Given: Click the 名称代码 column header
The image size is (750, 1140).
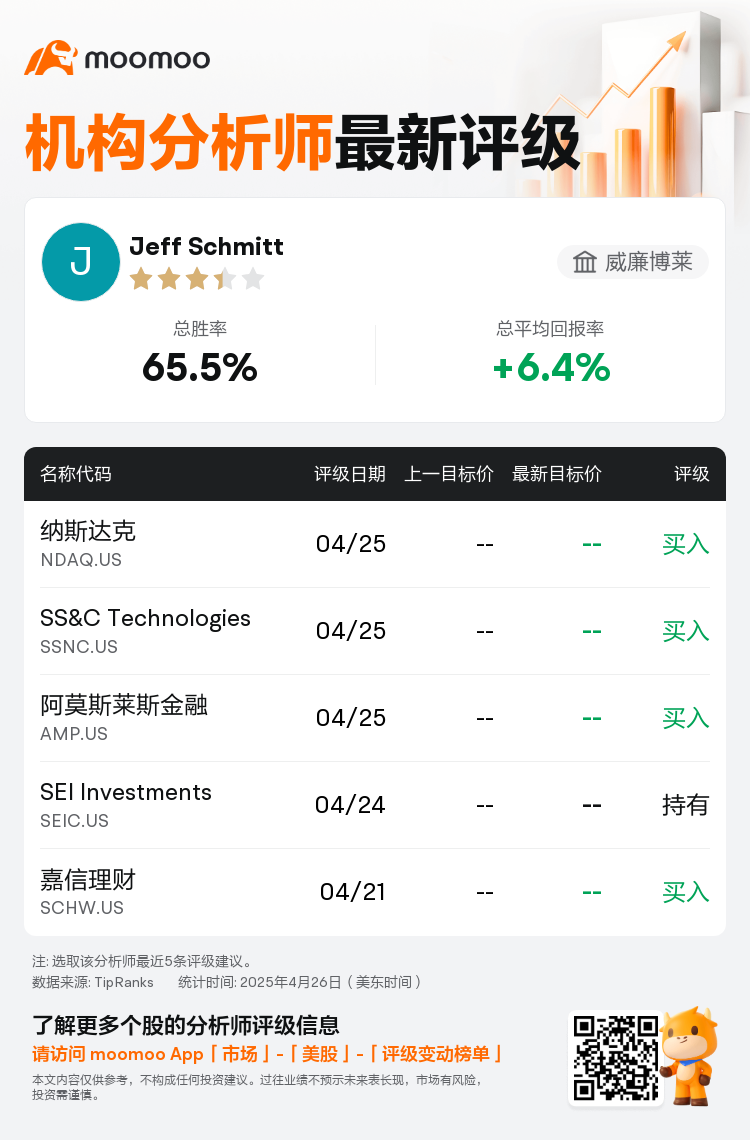Looking at the screenshot, I should pyautogui.click(x=76, y=474).
